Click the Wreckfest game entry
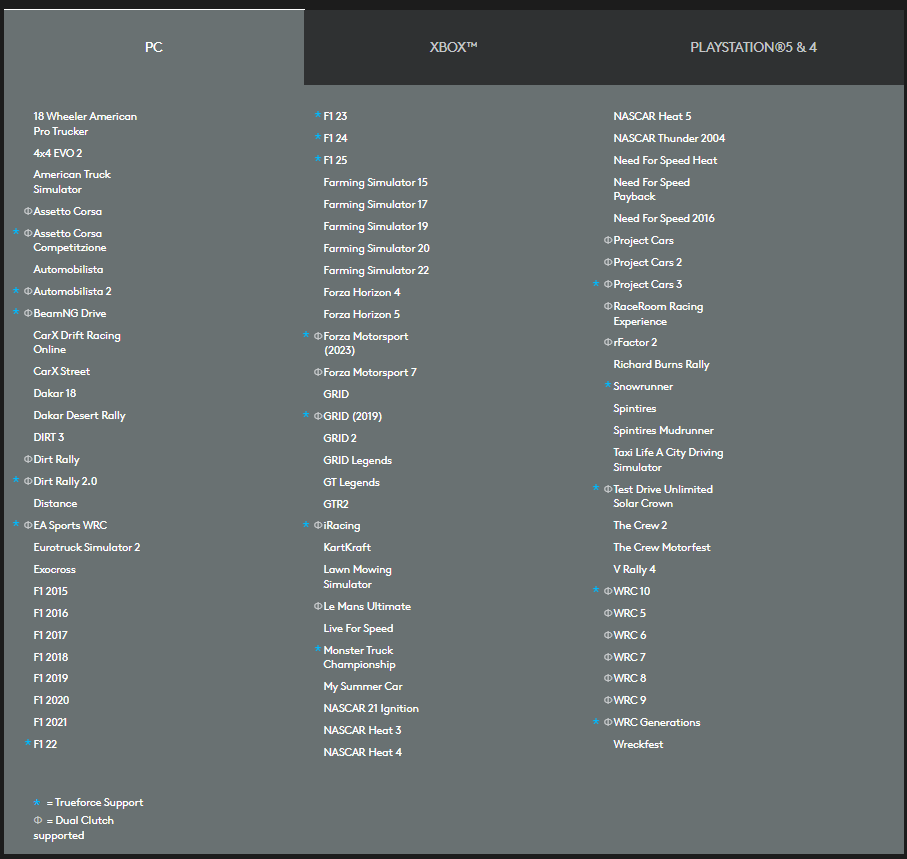 click(x=638, y=744)
